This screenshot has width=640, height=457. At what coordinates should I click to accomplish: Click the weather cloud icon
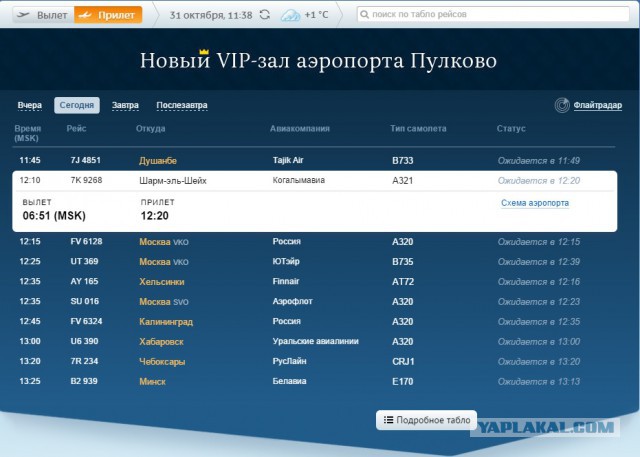point(290,16)
